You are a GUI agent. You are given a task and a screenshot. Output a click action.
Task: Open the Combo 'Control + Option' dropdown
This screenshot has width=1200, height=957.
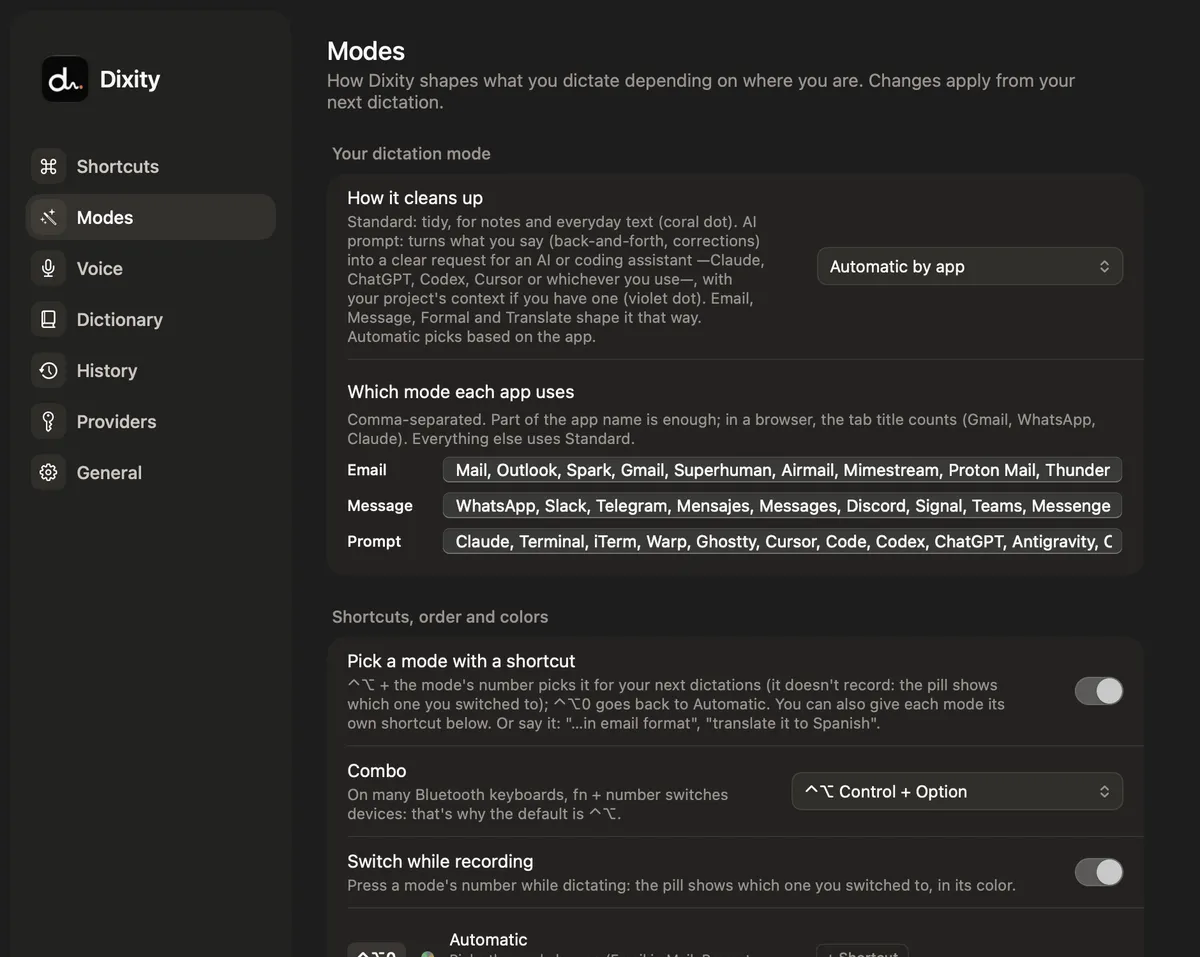[957, 791]
